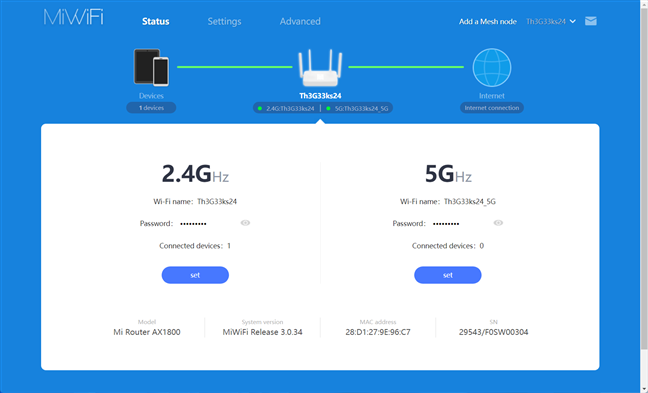Click the set button under 5GHz
Viewport: 648px width, 393px height.
448,275
